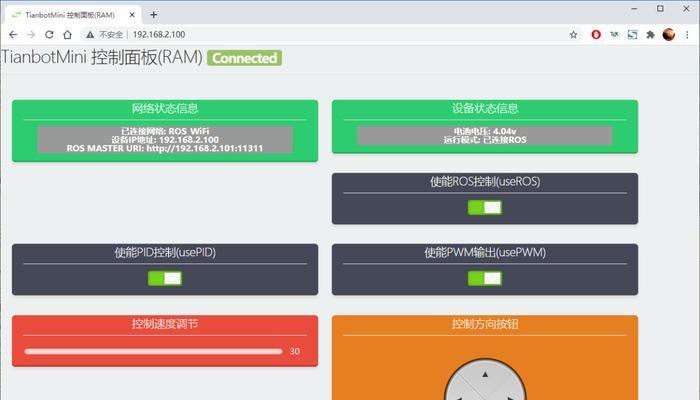
Task: Go back with the browser back arrow
Action: (x=13, y=34)
